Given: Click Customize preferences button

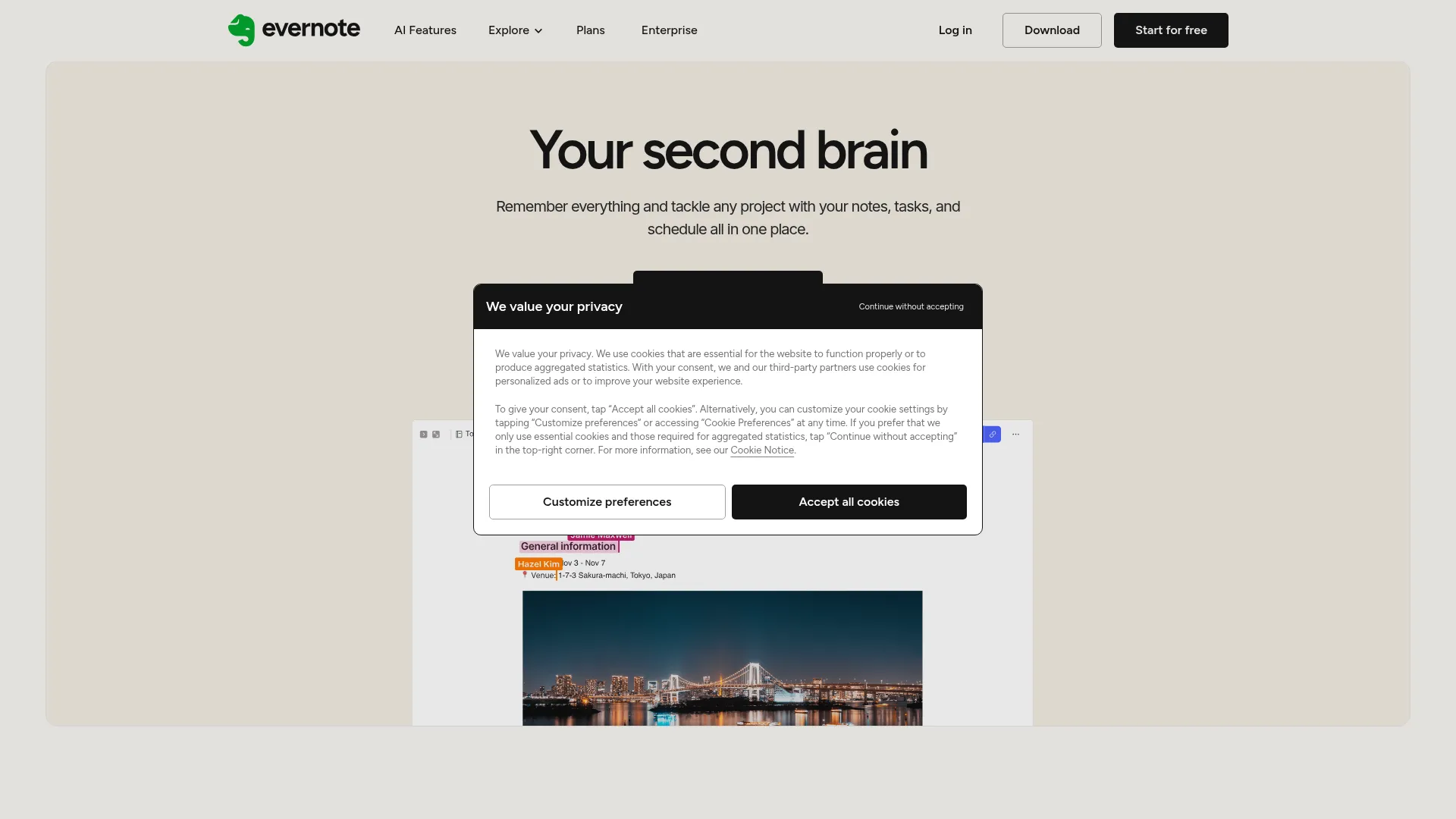Looking at the screenshot, I should click(x=607, y=502).
